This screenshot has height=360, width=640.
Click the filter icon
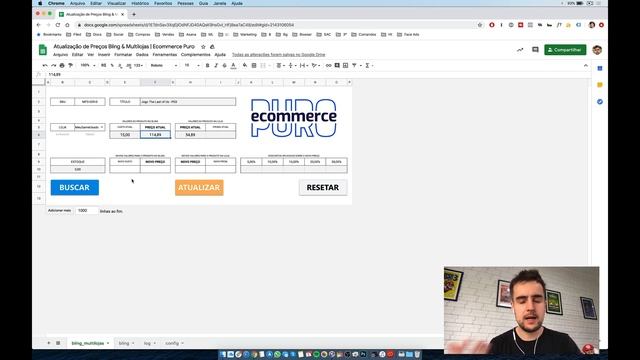point(354,65)
